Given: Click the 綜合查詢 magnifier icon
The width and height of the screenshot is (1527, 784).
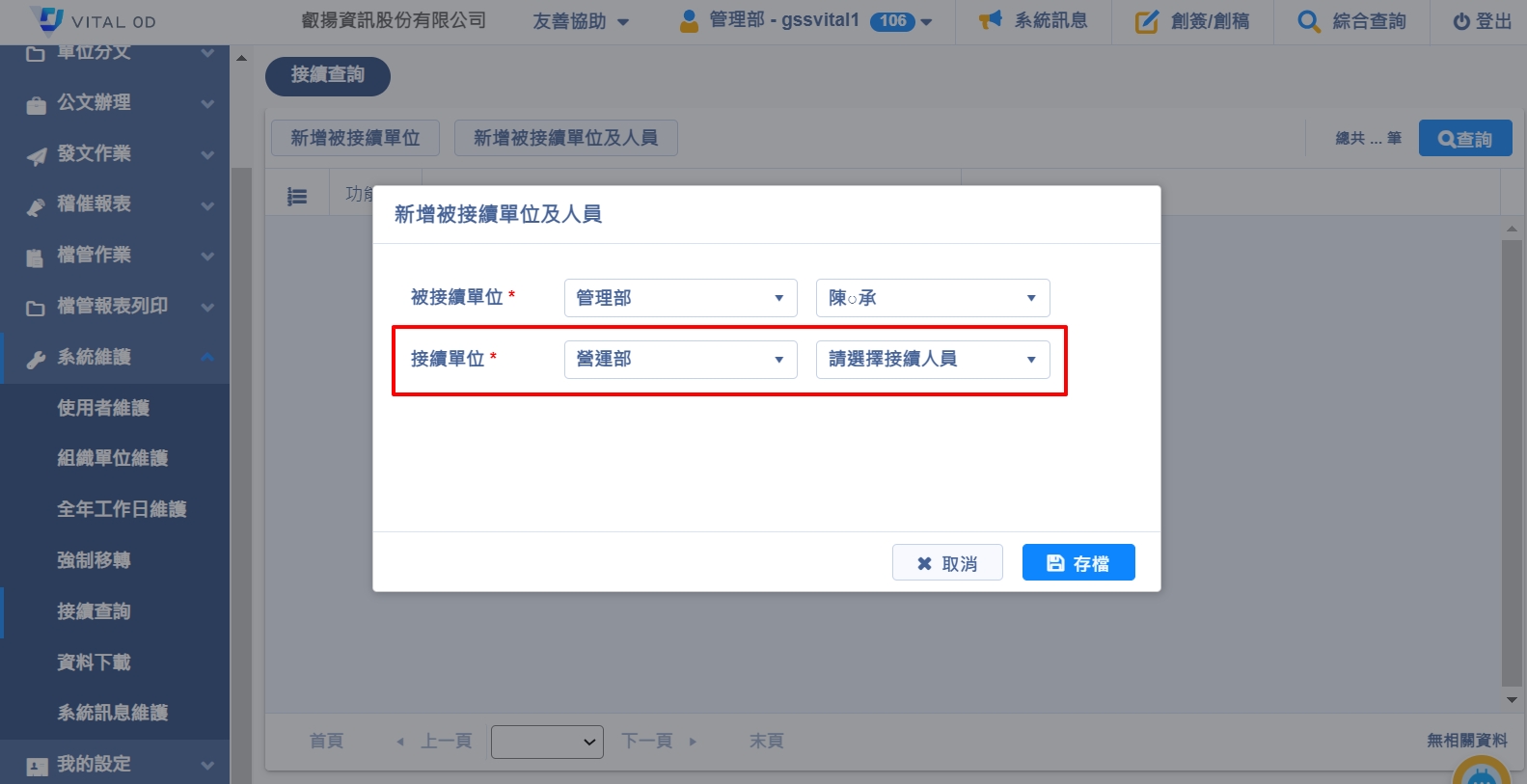Looking at the screenshot, I should point(1308,21).
